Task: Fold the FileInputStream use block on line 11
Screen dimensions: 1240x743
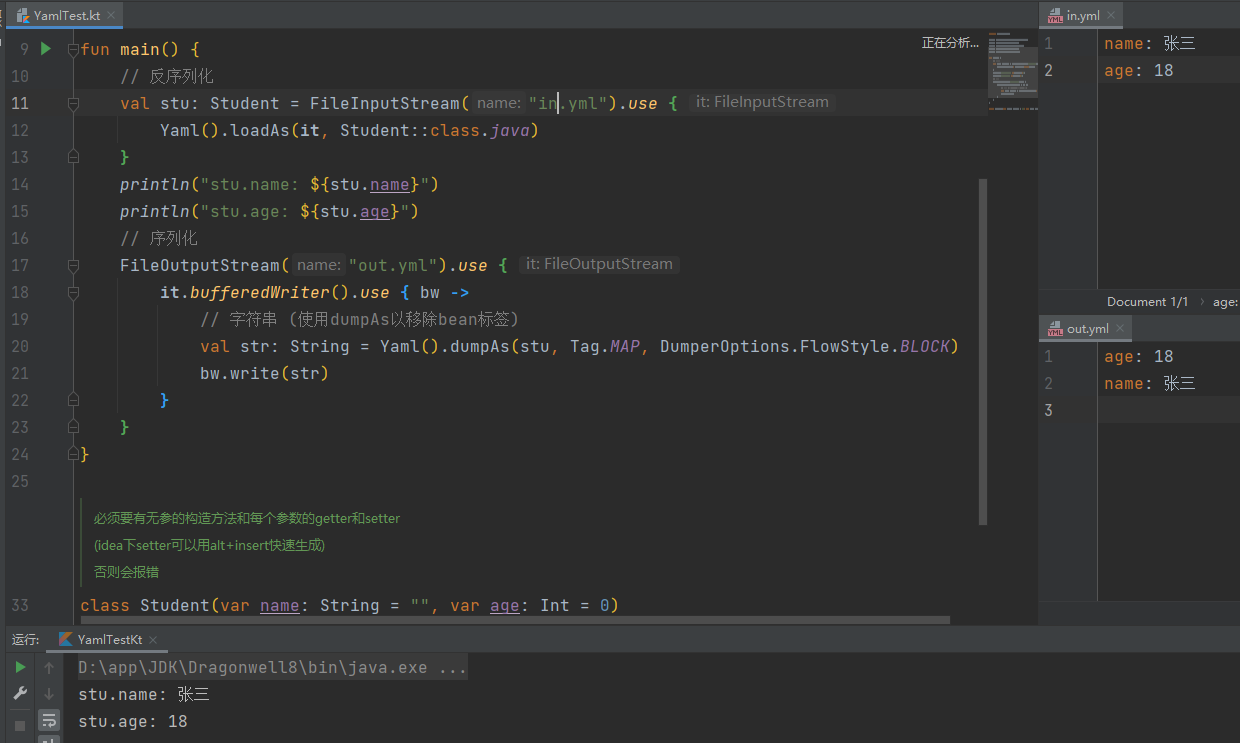Action: (72, 103)
